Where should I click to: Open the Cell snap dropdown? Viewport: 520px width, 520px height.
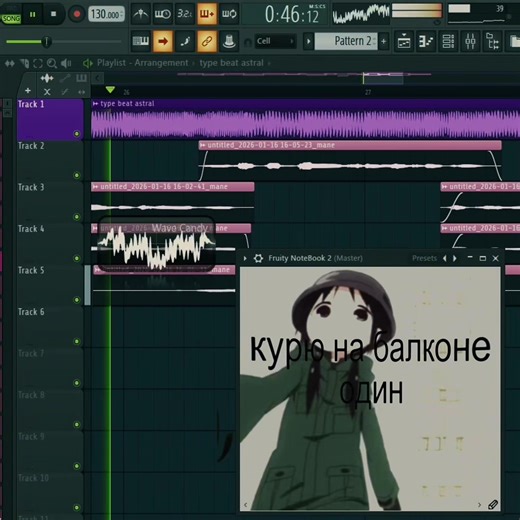[275, 41]
